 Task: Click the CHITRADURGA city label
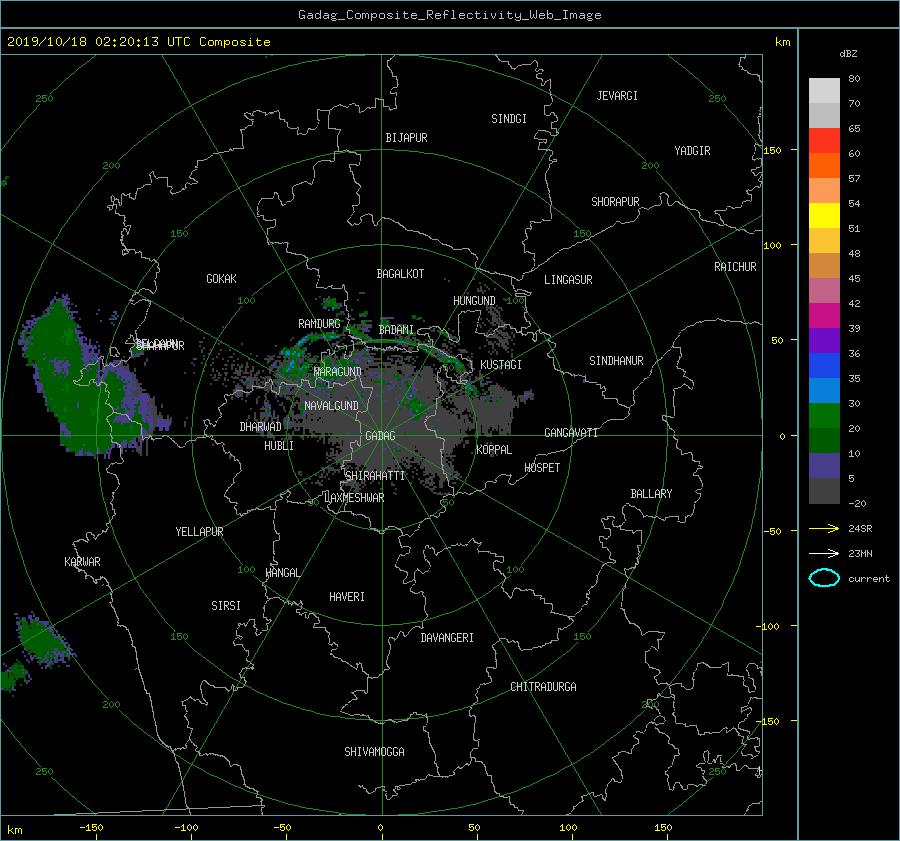point(543,687)
